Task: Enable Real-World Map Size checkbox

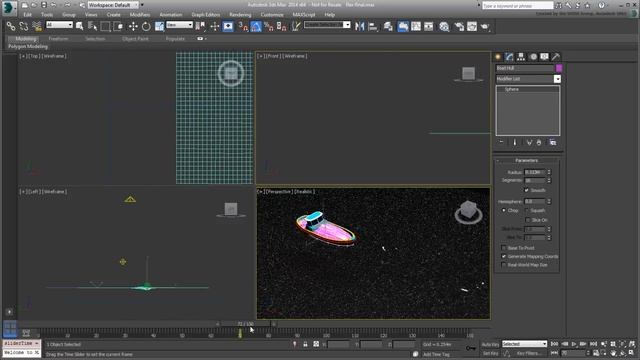Action: [503, 265]
